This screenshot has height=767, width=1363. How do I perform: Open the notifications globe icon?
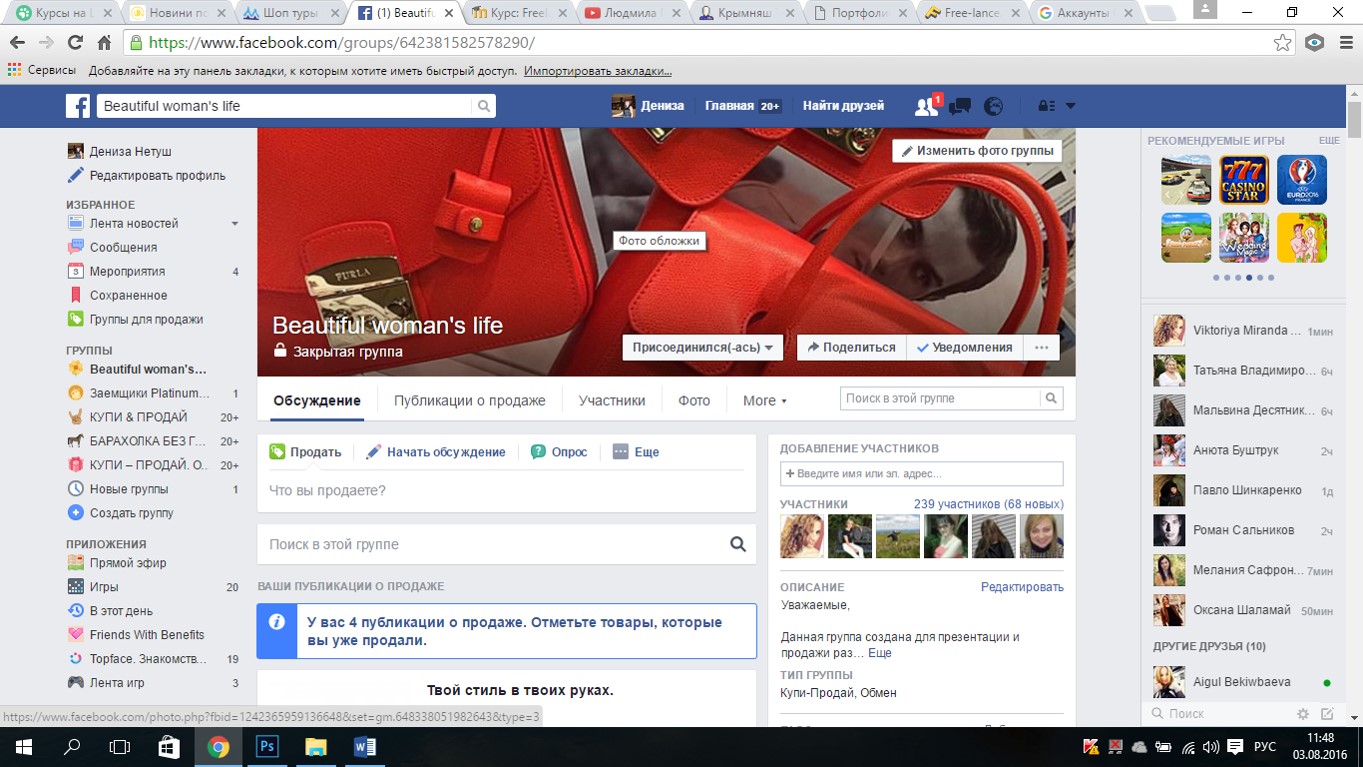pyautogui.click(x=993, y=106)
